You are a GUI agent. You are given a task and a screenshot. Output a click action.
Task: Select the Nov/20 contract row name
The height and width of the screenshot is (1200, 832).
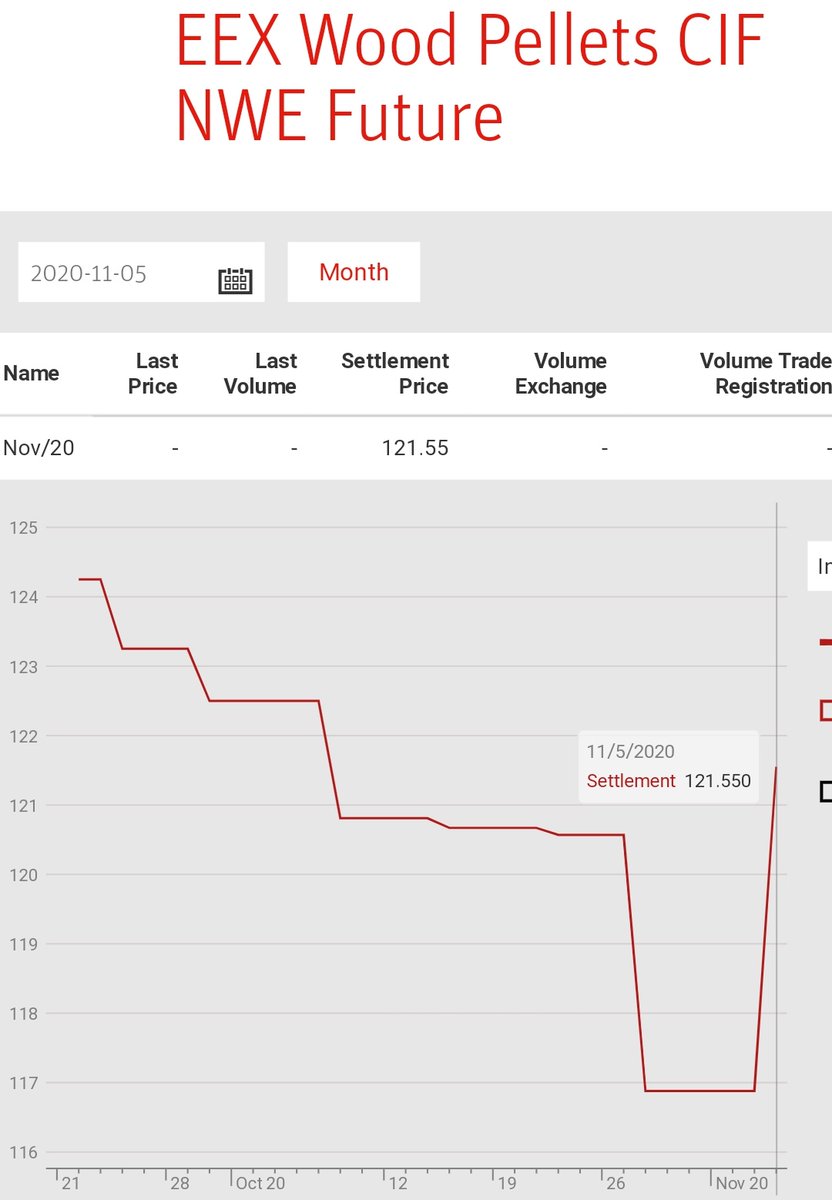coord(39,448)
